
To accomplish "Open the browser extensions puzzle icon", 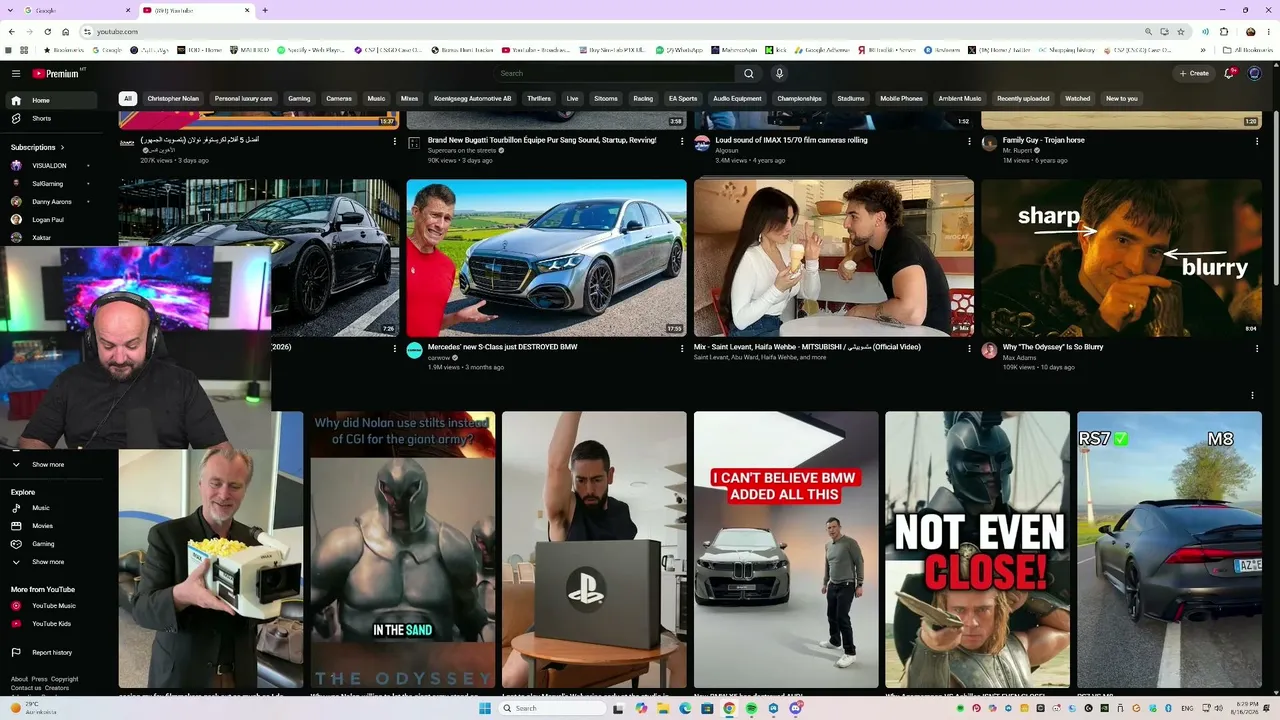I will tap(1224, 32).
